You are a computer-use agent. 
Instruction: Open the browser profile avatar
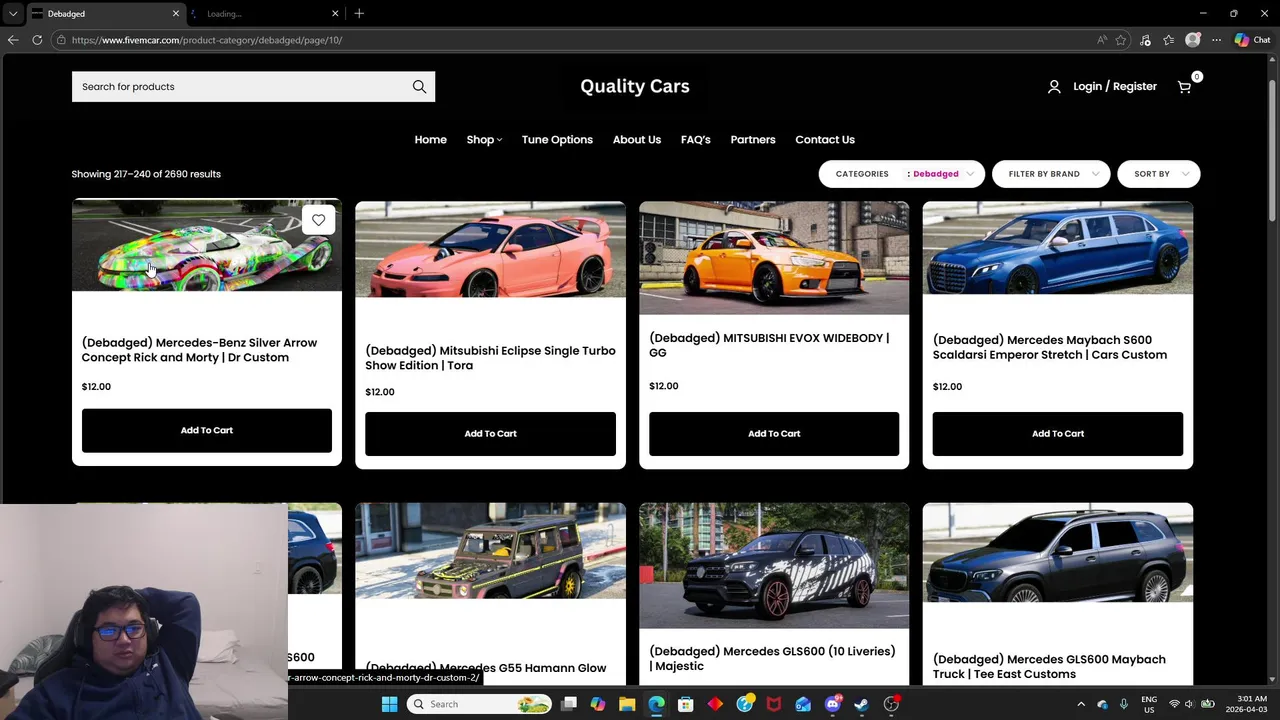(1192, 40)
